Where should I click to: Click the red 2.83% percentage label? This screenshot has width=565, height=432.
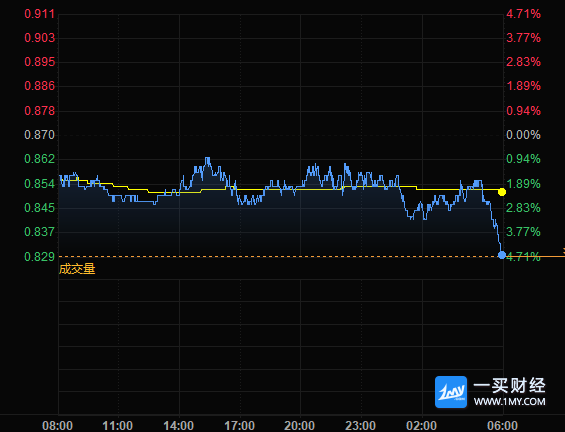pos(523,62)
